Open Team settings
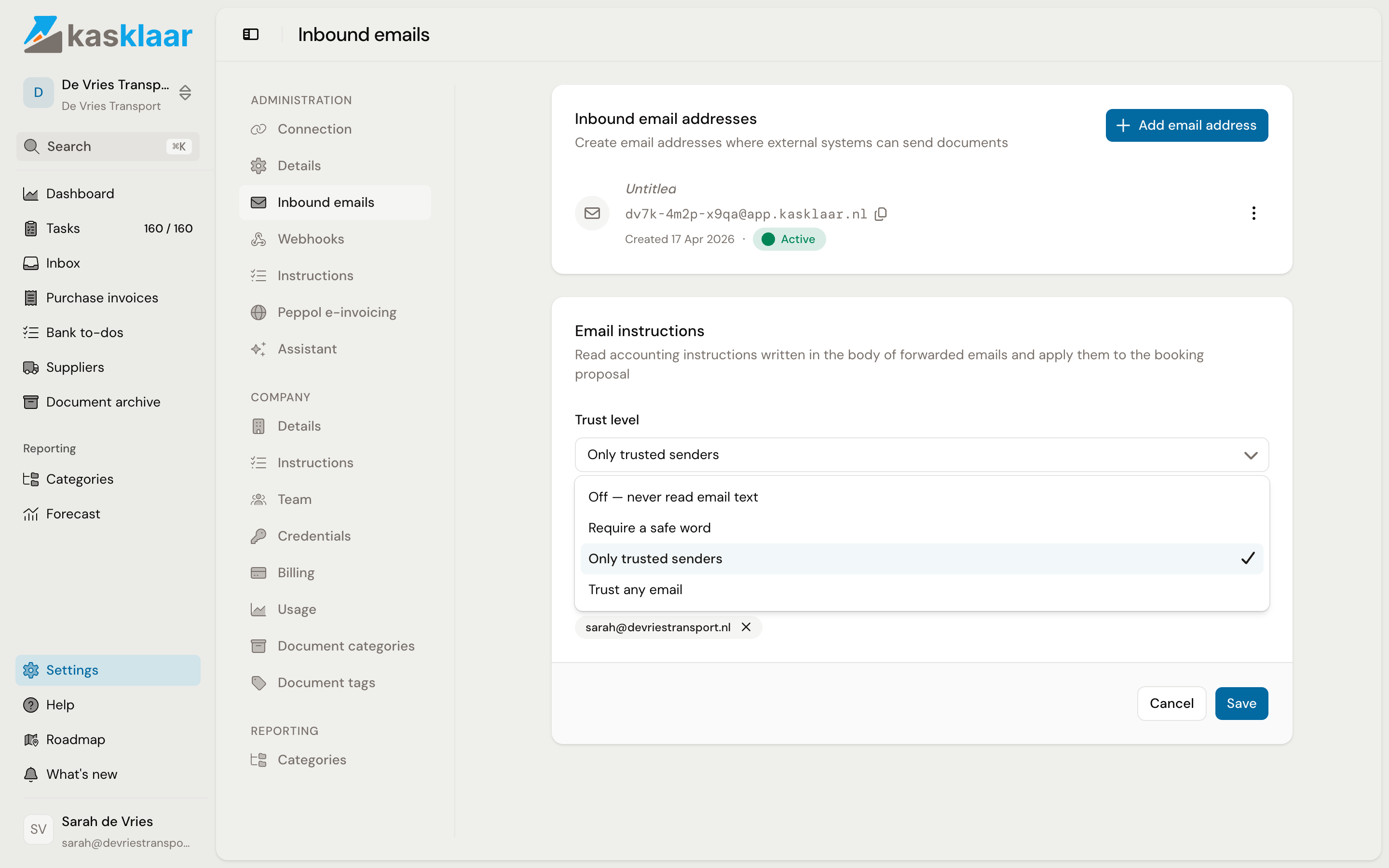This screenshot has height=868, width=1389. [x=335, y=500]
